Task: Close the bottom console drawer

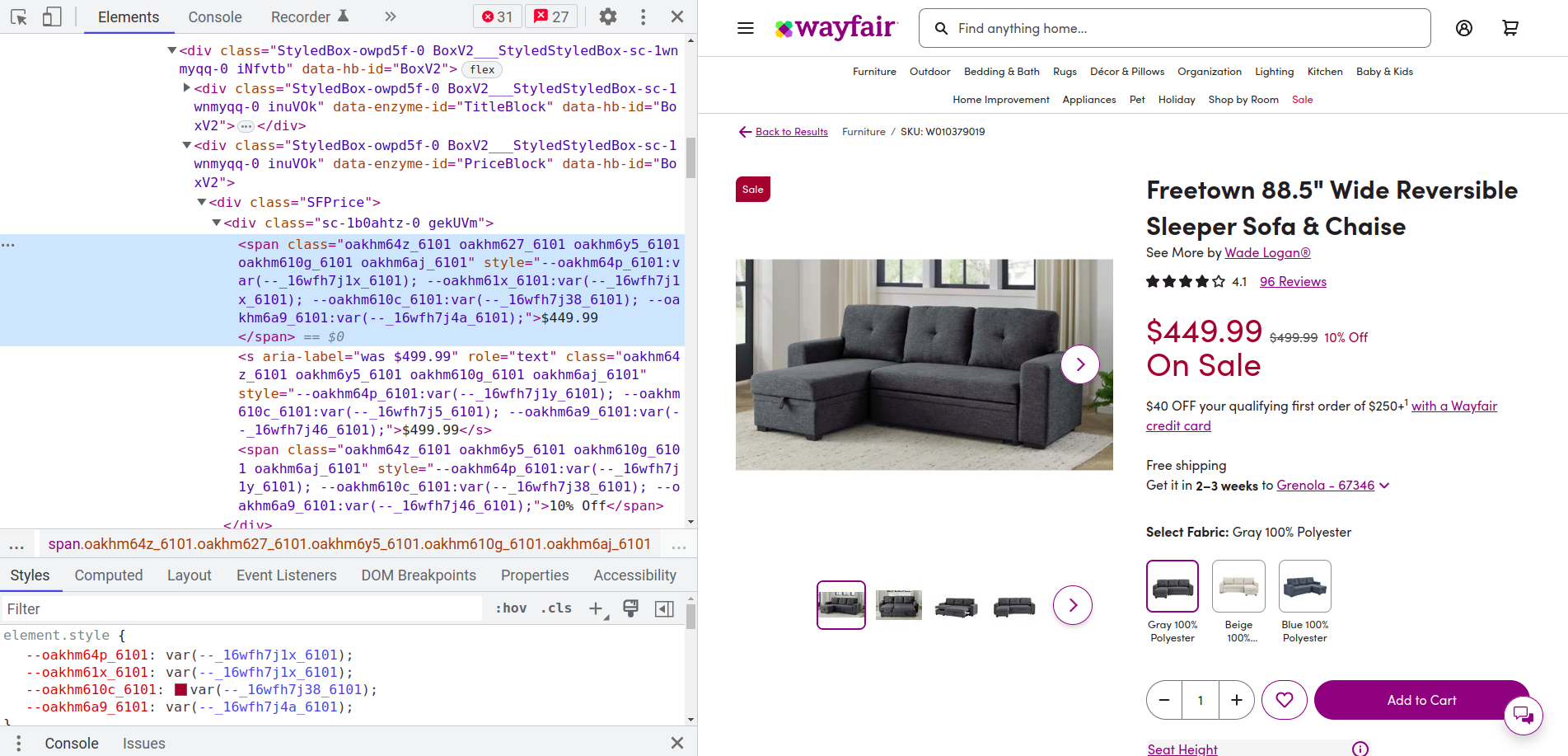Action: pyautogui.click(x=677, y=743)
